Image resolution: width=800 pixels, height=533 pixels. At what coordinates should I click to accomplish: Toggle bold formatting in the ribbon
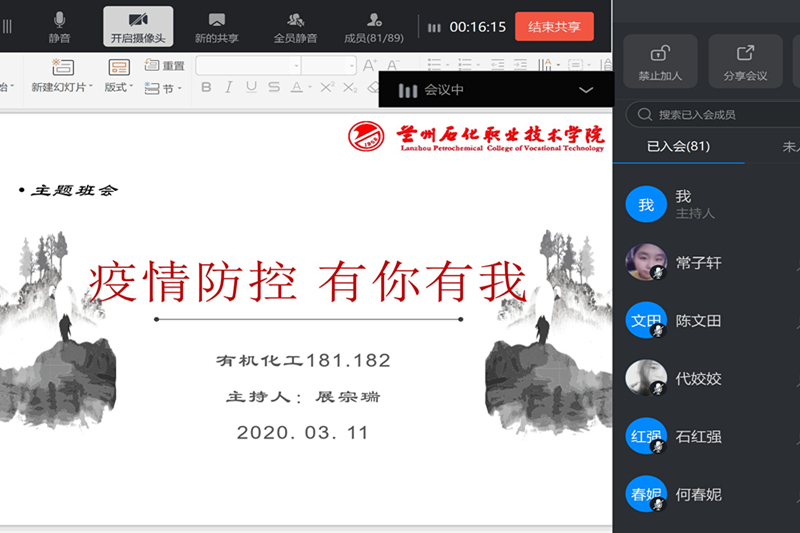click(206, 88)
